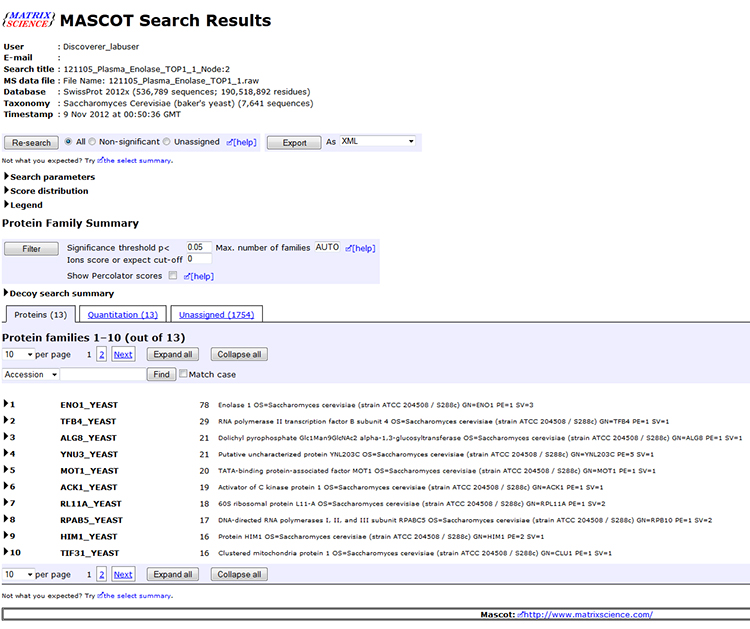Viewport: 750px width, 629px height.
Task: Expand protein family 9 HIM1_YEAST
Action: click(7, 535)
